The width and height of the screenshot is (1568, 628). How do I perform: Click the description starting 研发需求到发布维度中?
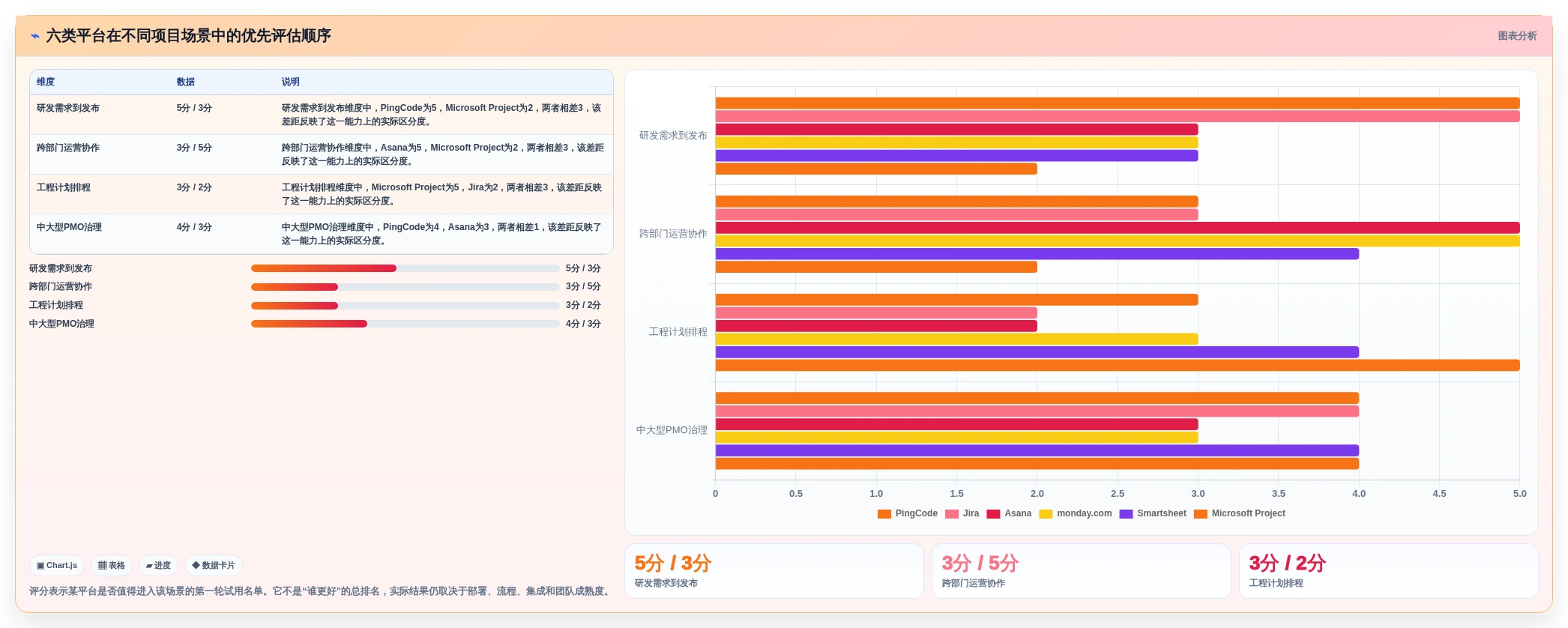point(442,115)
